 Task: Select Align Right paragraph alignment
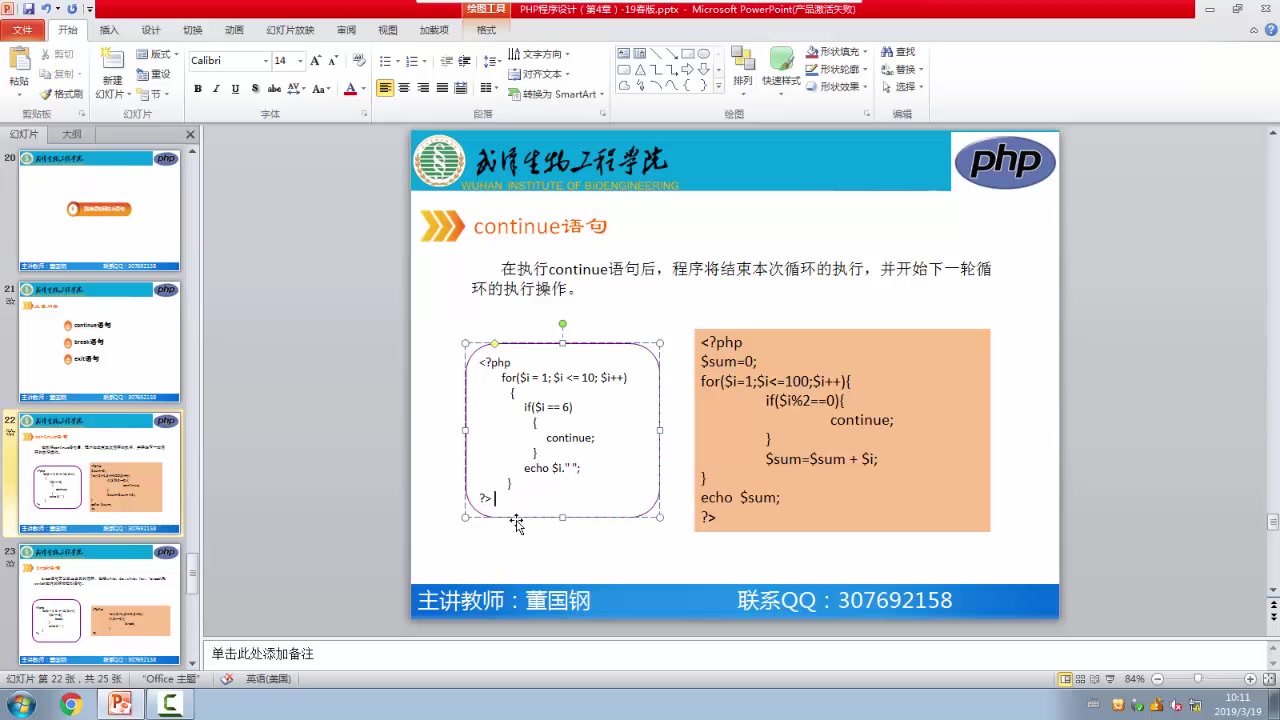click(x=423, y=88)
